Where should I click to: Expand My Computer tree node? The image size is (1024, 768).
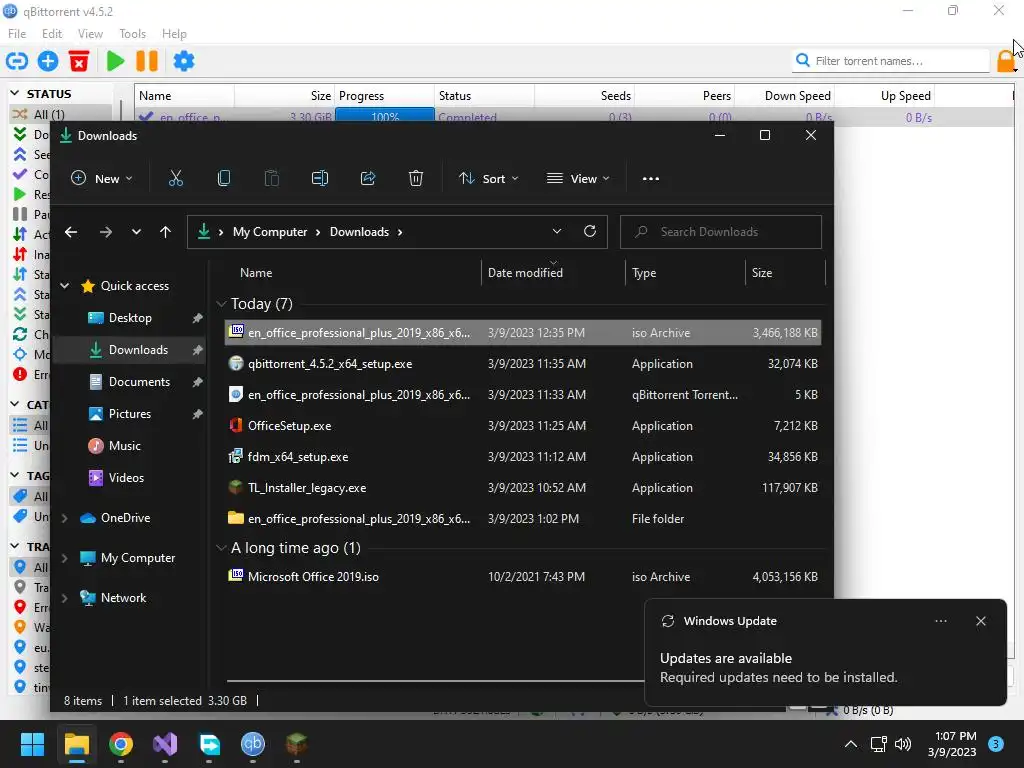[x=65, y=558]
